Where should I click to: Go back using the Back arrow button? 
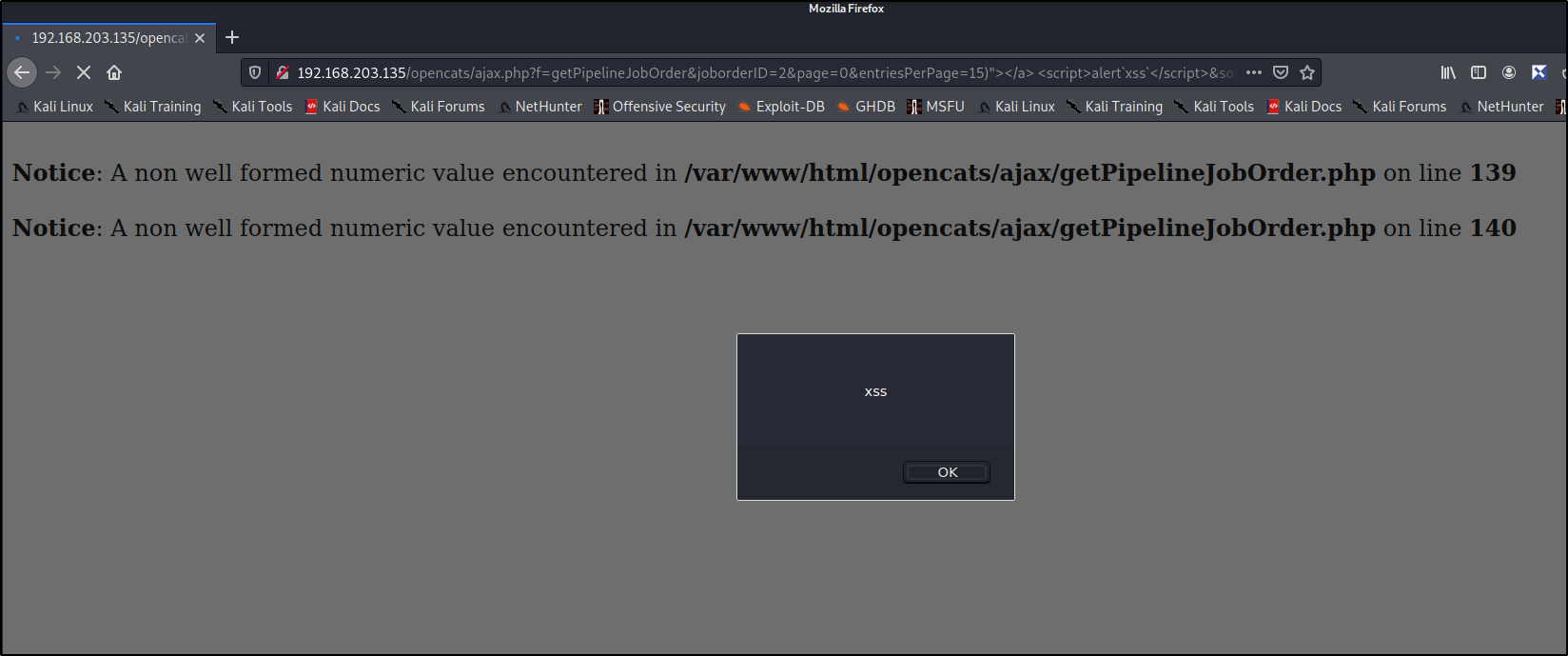click(x=22, y=72)
